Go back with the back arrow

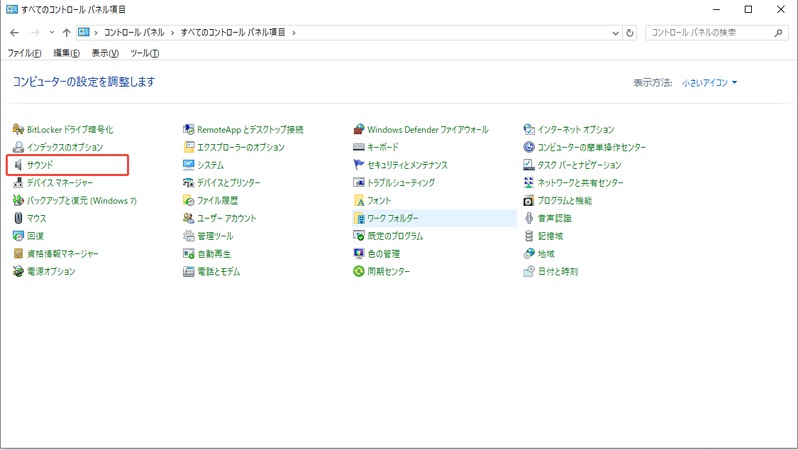click(14, 33)
